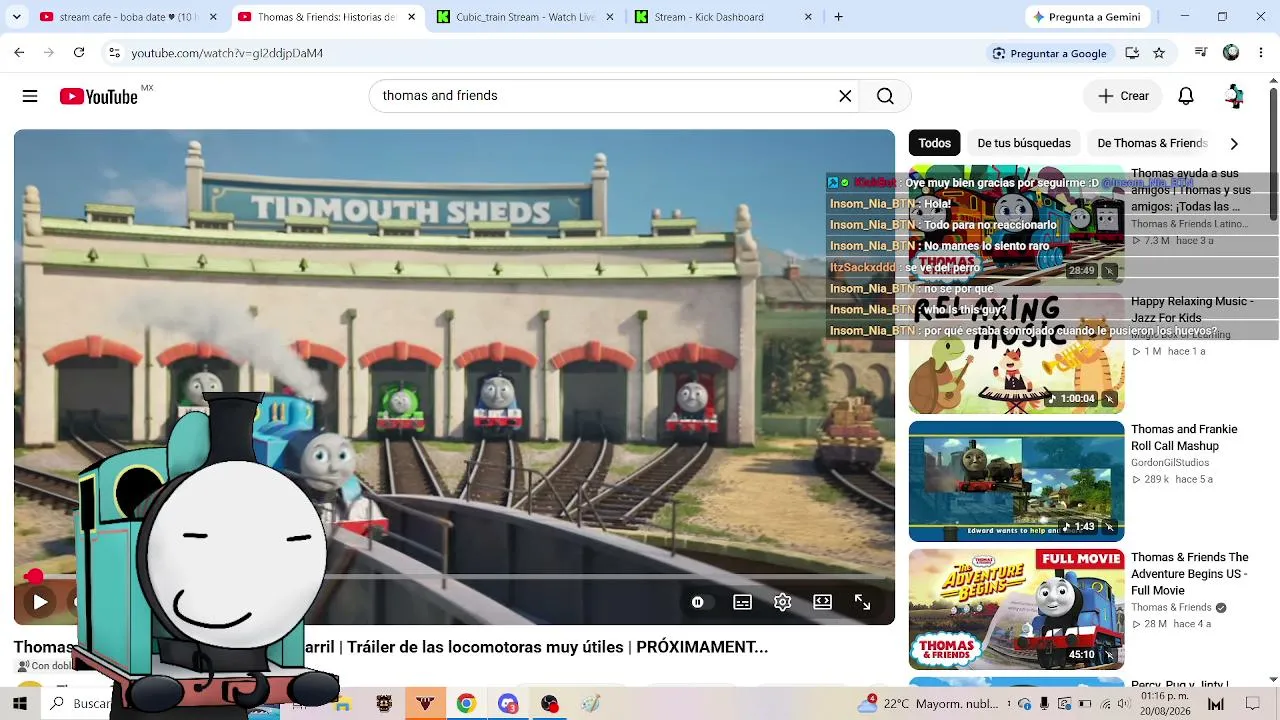The width and height of the screenshot is (1280, 720).
Task: Show more filter chips with right arrow
Action: tap(1234, 143)
